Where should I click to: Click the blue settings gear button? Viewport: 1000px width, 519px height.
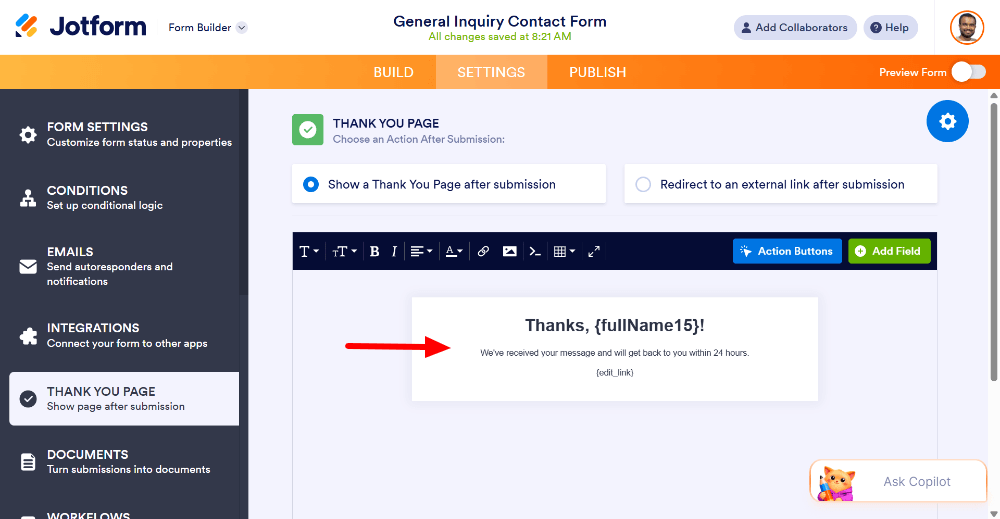tap(947, 121)
